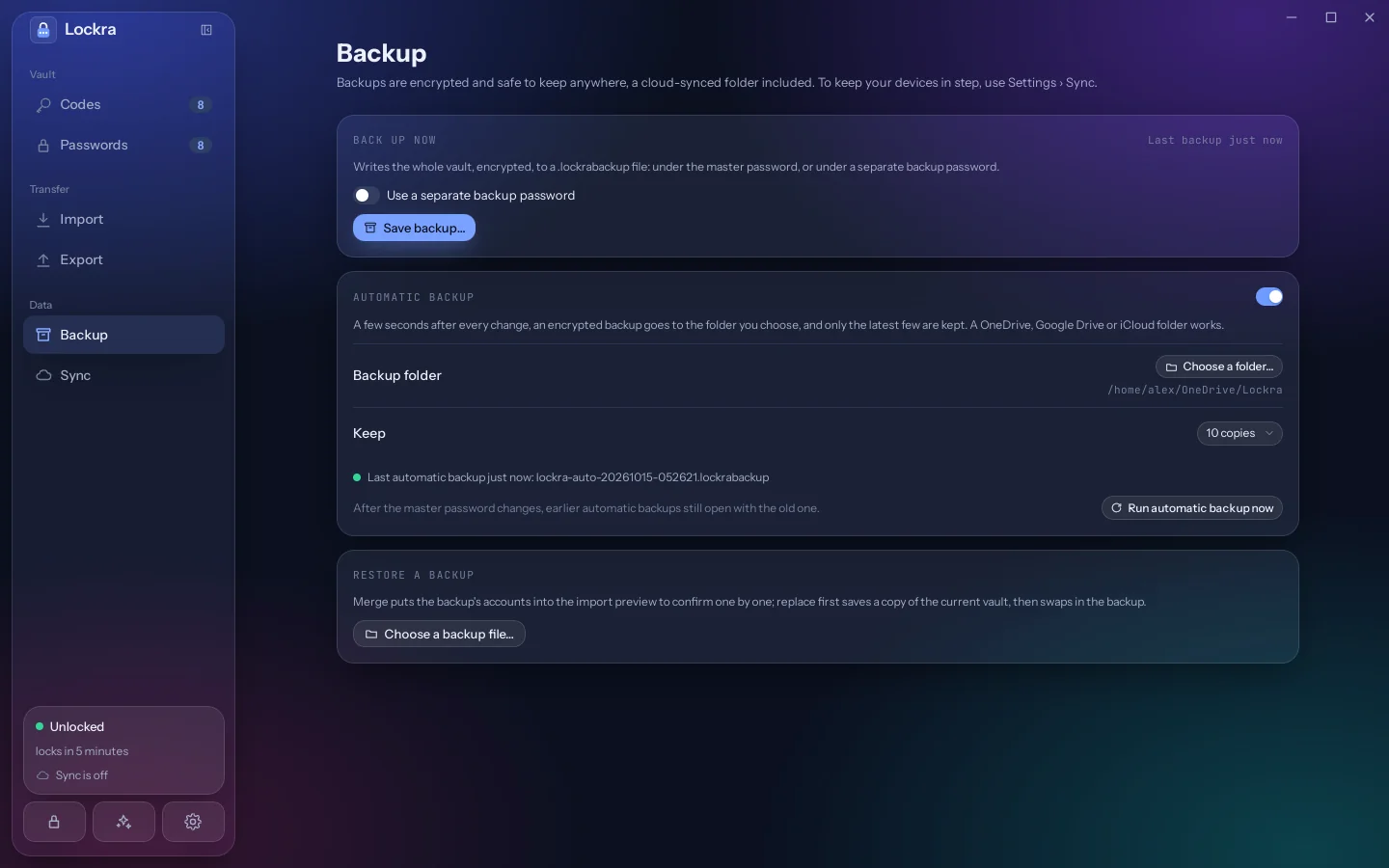Image resolution: width=1389 pixels, height=868 pixels.
Task: Open settings with the gear icon
Action: tap(193, 822)
